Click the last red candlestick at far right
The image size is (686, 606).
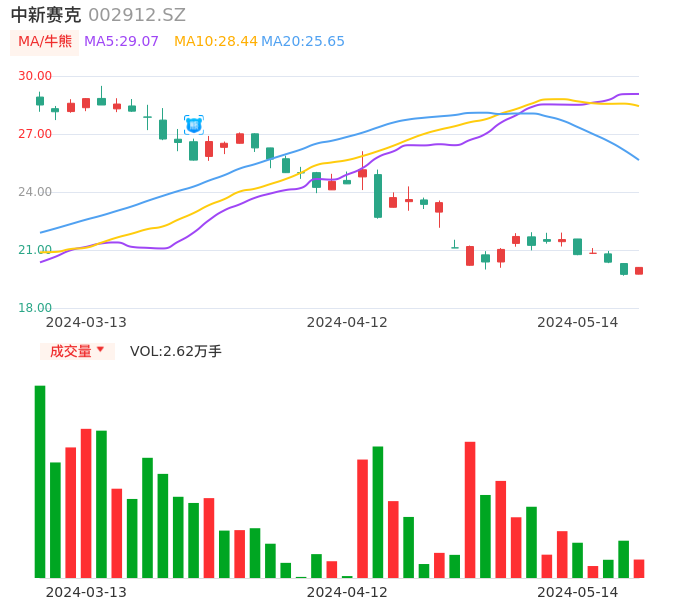[x=639, y=270]
